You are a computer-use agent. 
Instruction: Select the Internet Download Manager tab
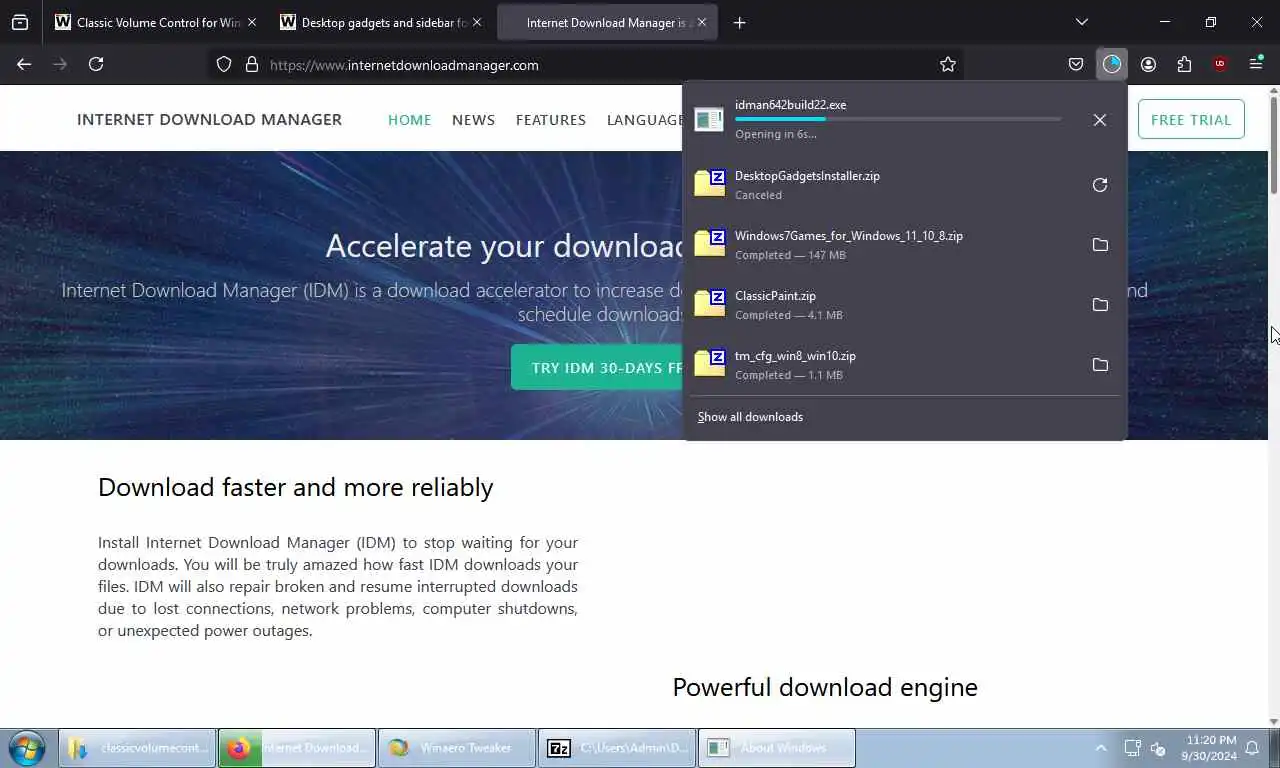[607, 22]
